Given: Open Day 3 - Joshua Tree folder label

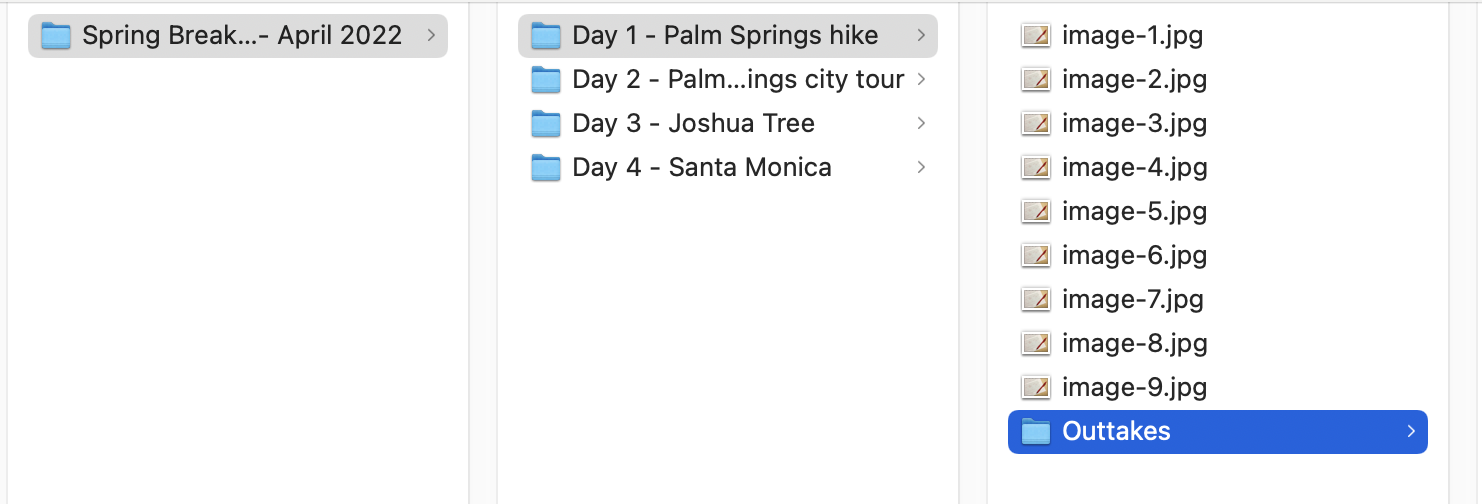Looking at the screenshot, I should pyautogui.click(x=694, y=124).
